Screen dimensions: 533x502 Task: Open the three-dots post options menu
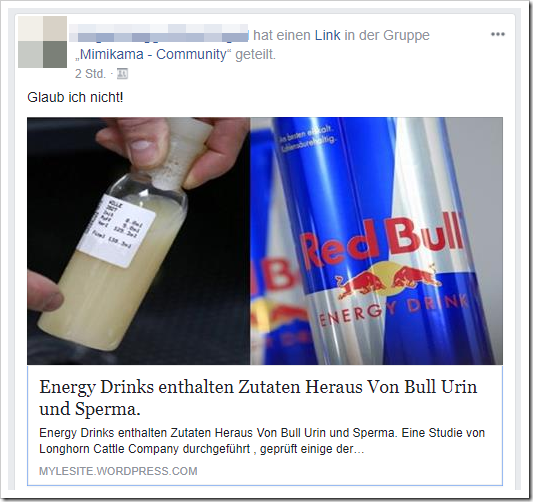[x=498, y=34]
